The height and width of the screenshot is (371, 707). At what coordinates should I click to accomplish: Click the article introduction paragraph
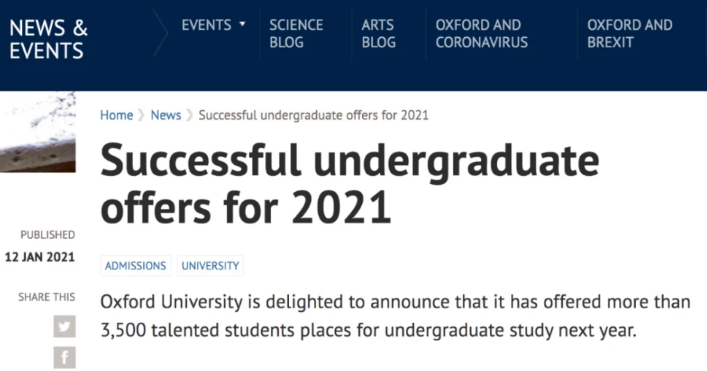click(395, 316)
